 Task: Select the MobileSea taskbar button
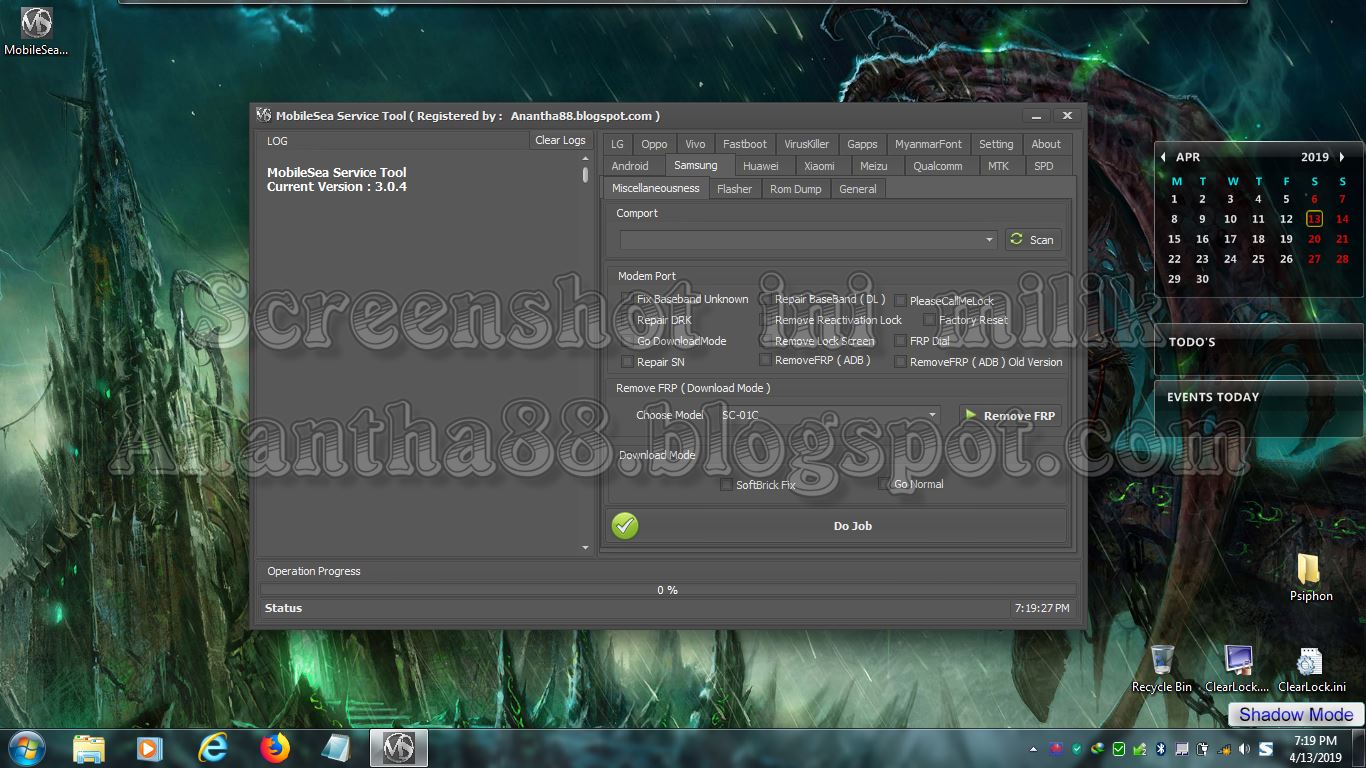click(x=399, y=748)
